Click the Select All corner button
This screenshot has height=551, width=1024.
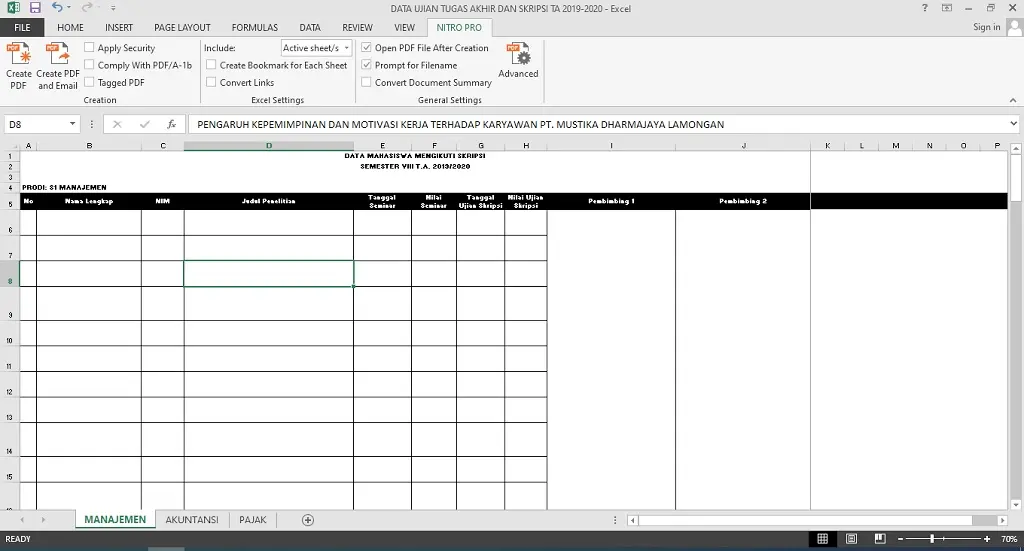click(10, 146)
